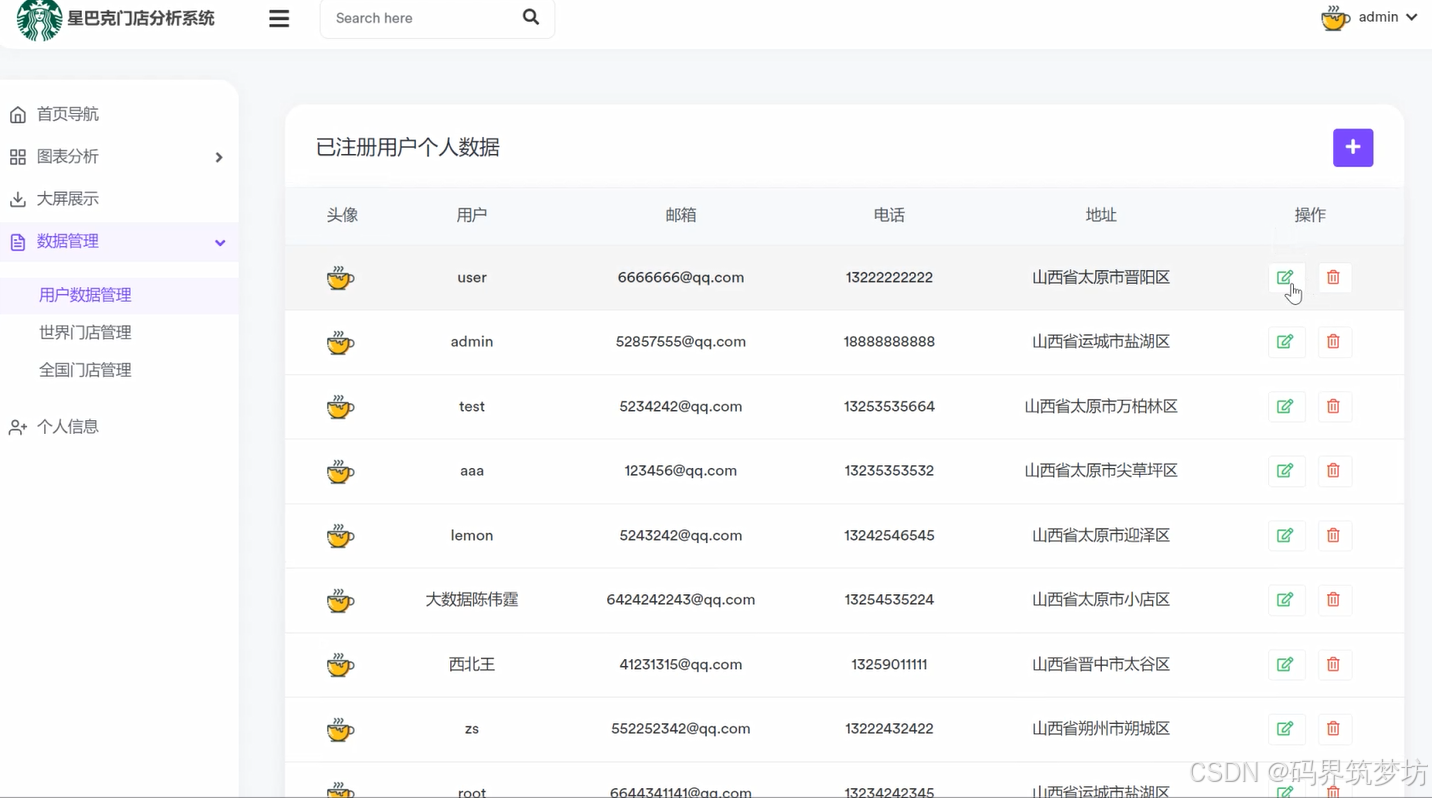Click the 个人信息 person icon
Image resolution: width=1432 pixels, height=798 pixels.
tap(18, 427)
